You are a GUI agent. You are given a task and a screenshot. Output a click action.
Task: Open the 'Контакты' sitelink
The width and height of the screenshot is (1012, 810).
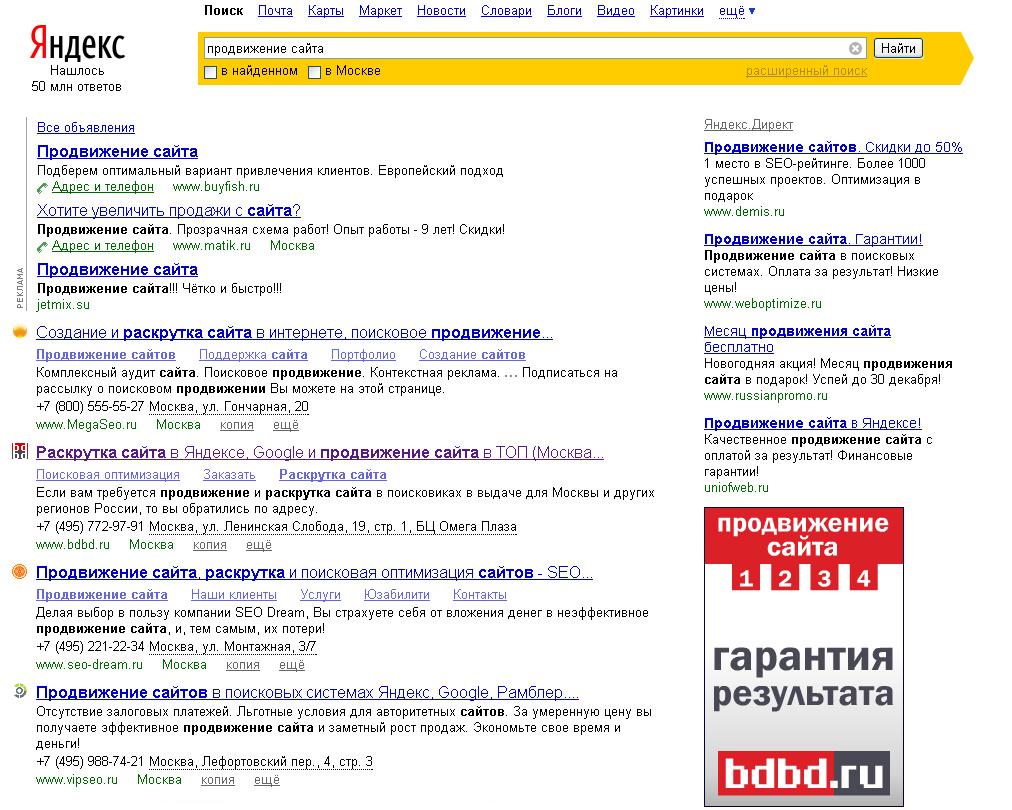pyautogui.click(x=480, y=594)
